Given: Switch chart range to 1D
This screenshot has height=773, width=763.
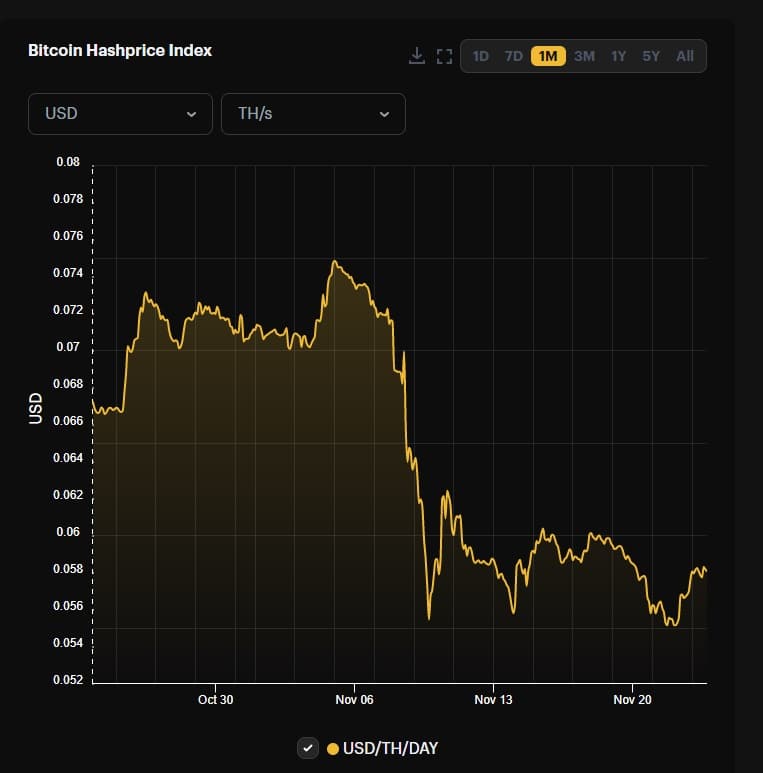Looking at the screenshot, I should [x=480, y=56].
